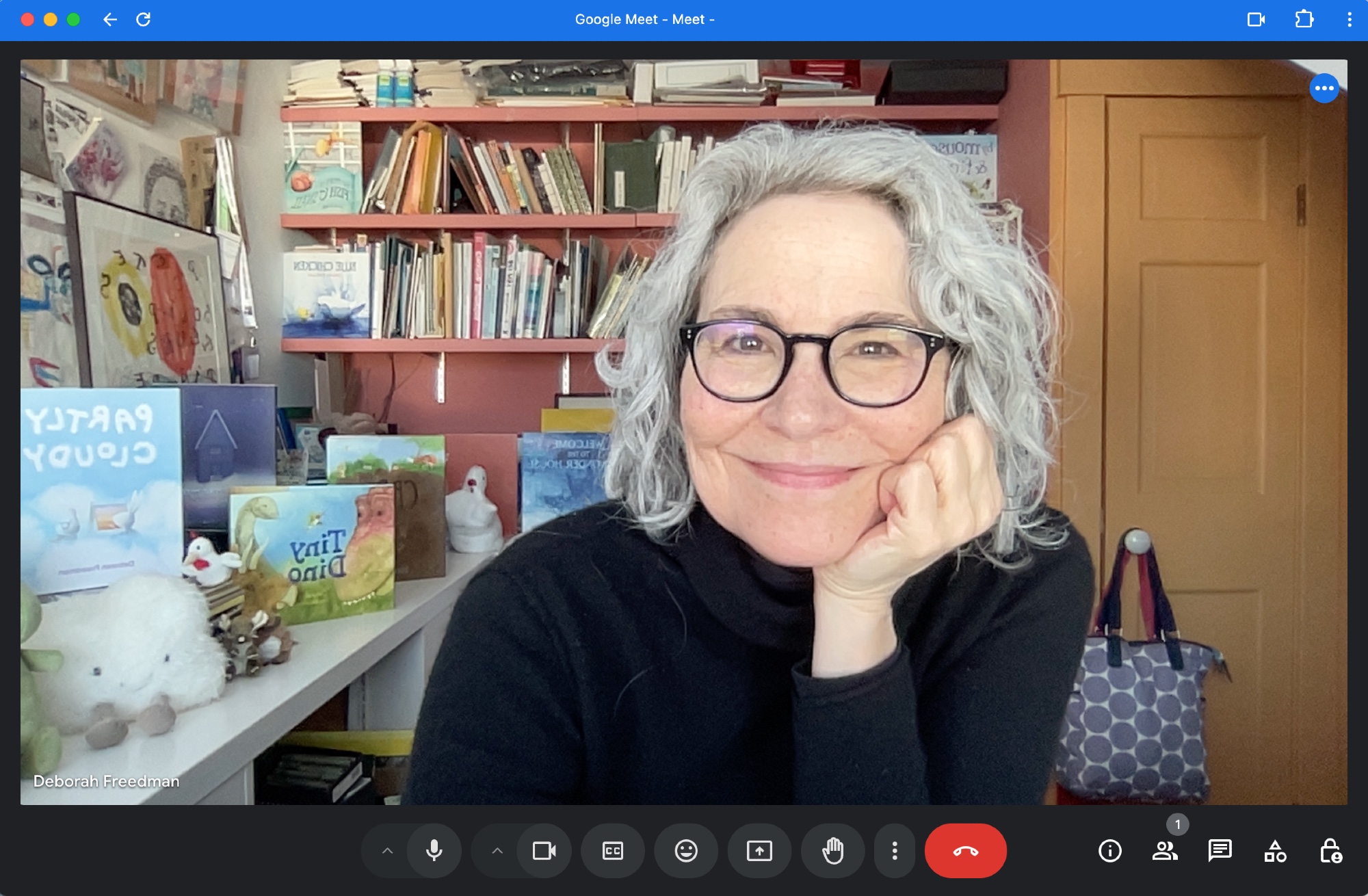Open the chat with everyone panel
This screenshot has width=1368, height=896.
(1220, 850)
